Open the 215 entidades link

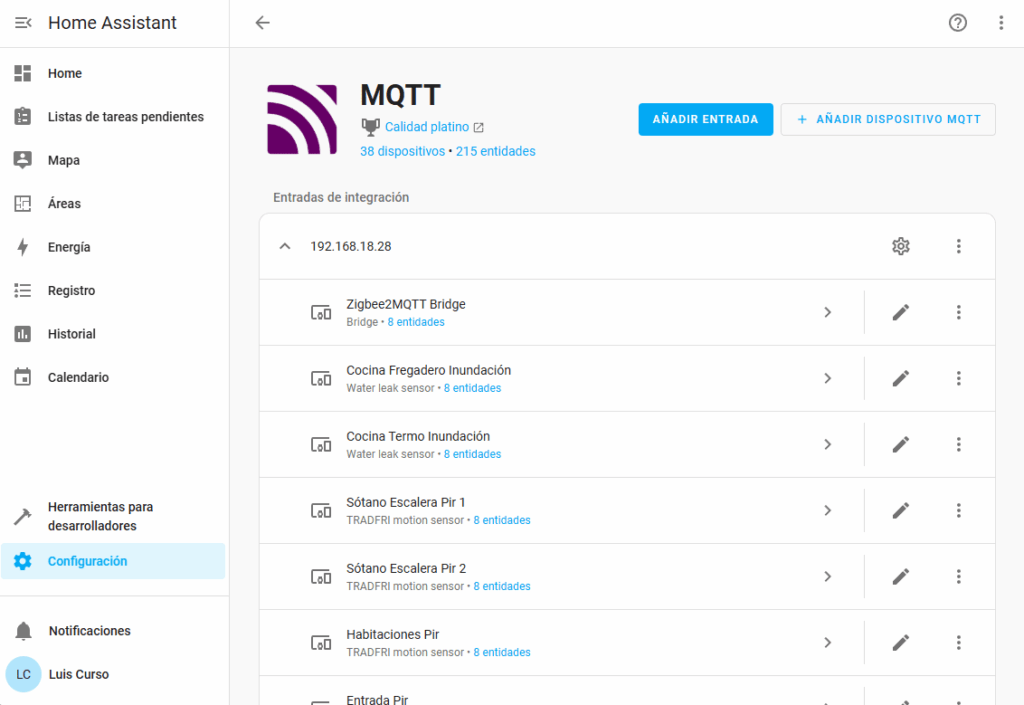(496, 151)
